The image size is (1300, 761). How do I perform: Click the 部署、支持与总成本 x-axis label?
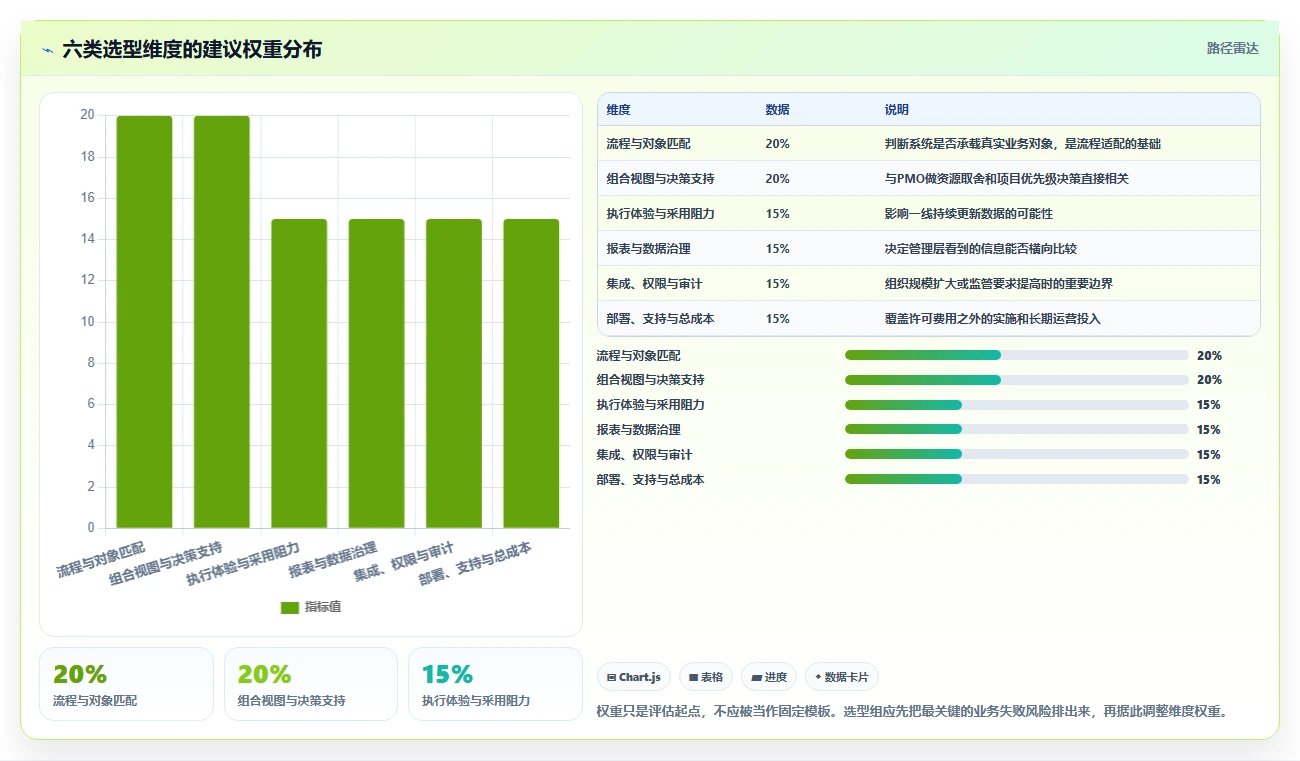pyautogui.click(x=475, y=563)
